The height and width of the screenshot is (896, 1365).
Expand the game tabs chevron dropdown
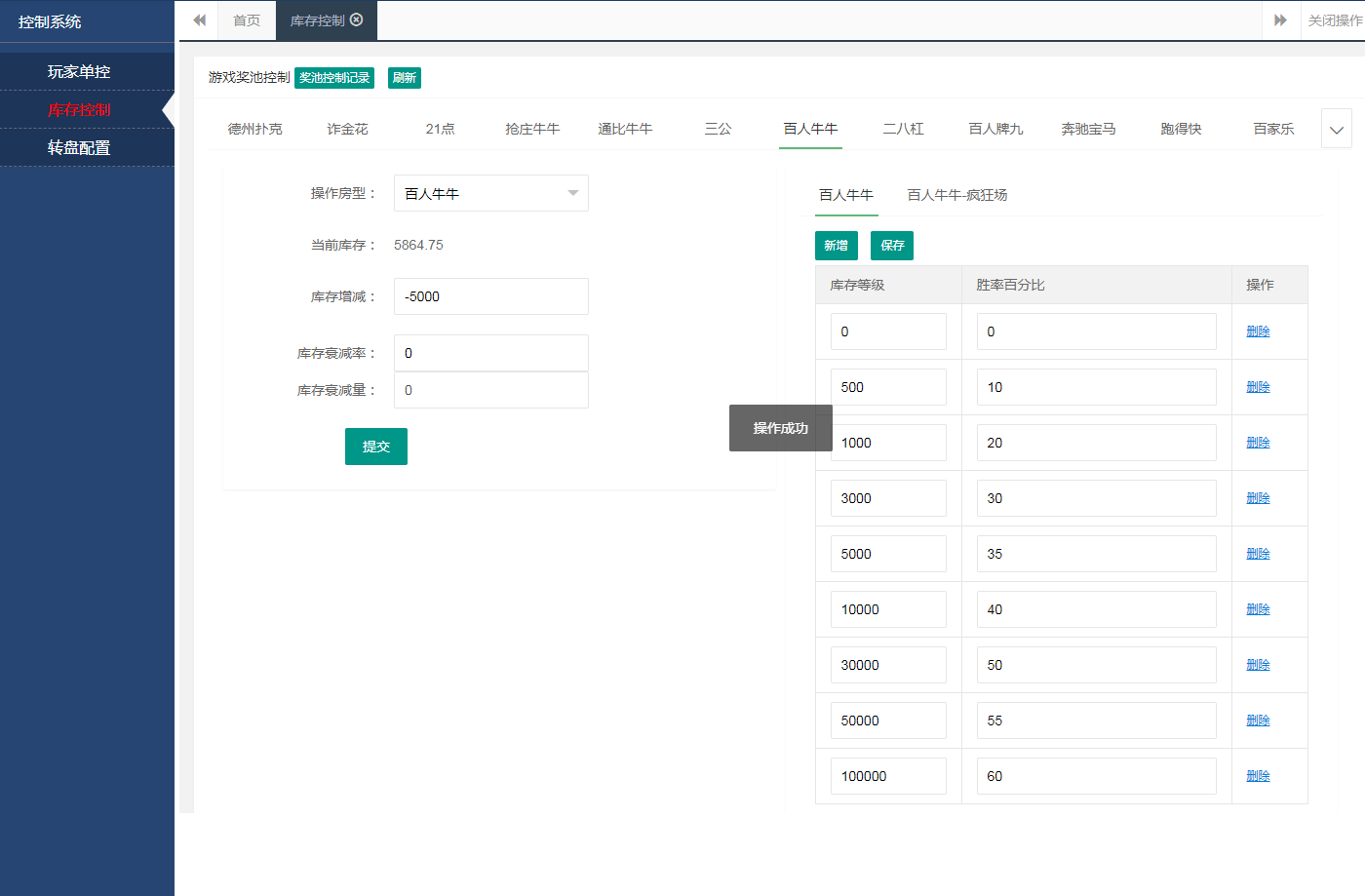point(1336,129)
